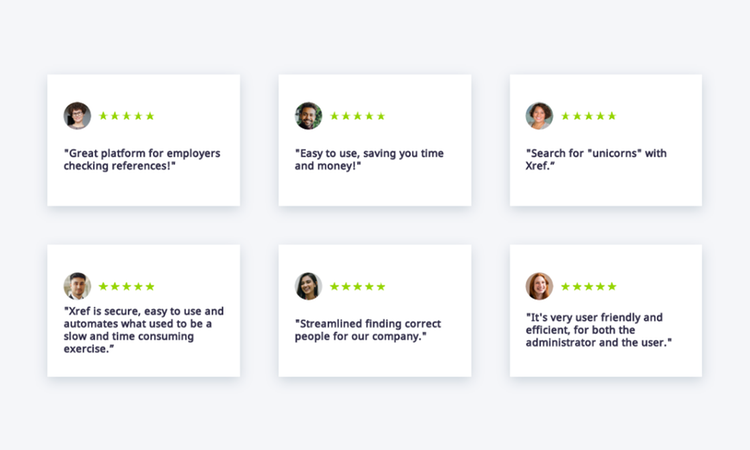Image resolution: width=750 pixels, height=450 pixels.
Task: Select the "It's very user friendly and efficient" quote
Action: click(598, 329)
